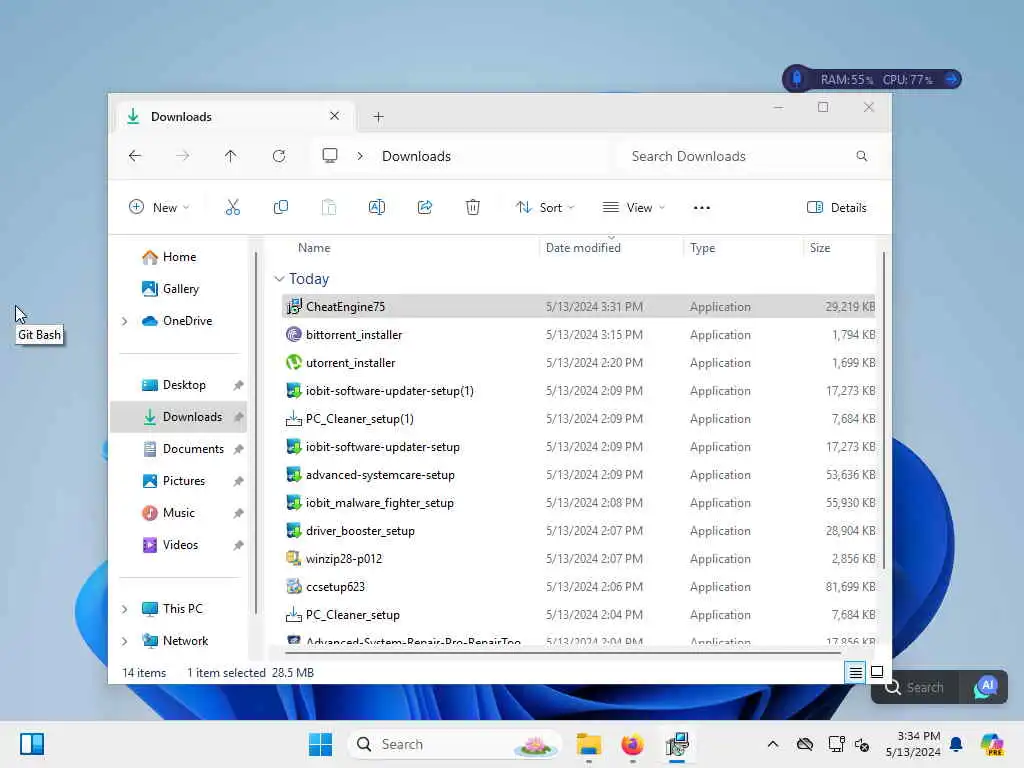Viewport: 1024px width, 768px height.
Task: Select winzip28-p012 file
Action: click(579, 558)
